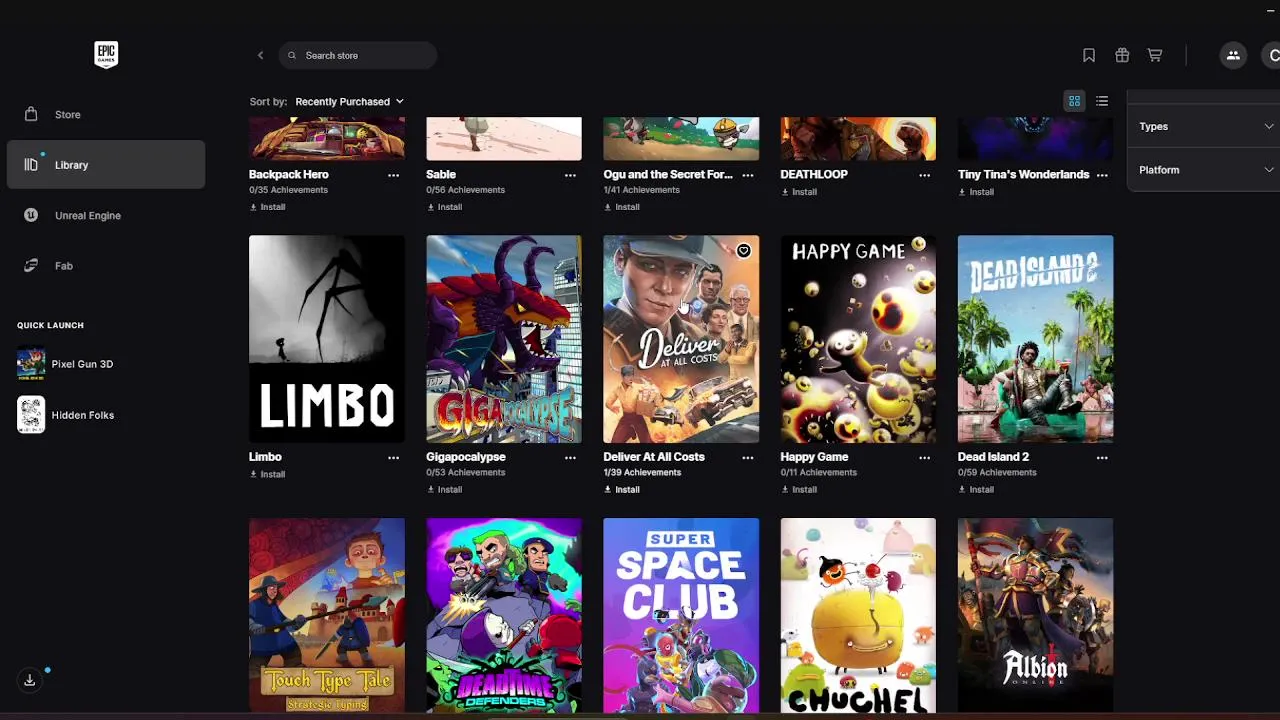The image size is (1280, 720).
Task: Open Gigapocalypse cover thumbnail
Action: tap(504, 339)
